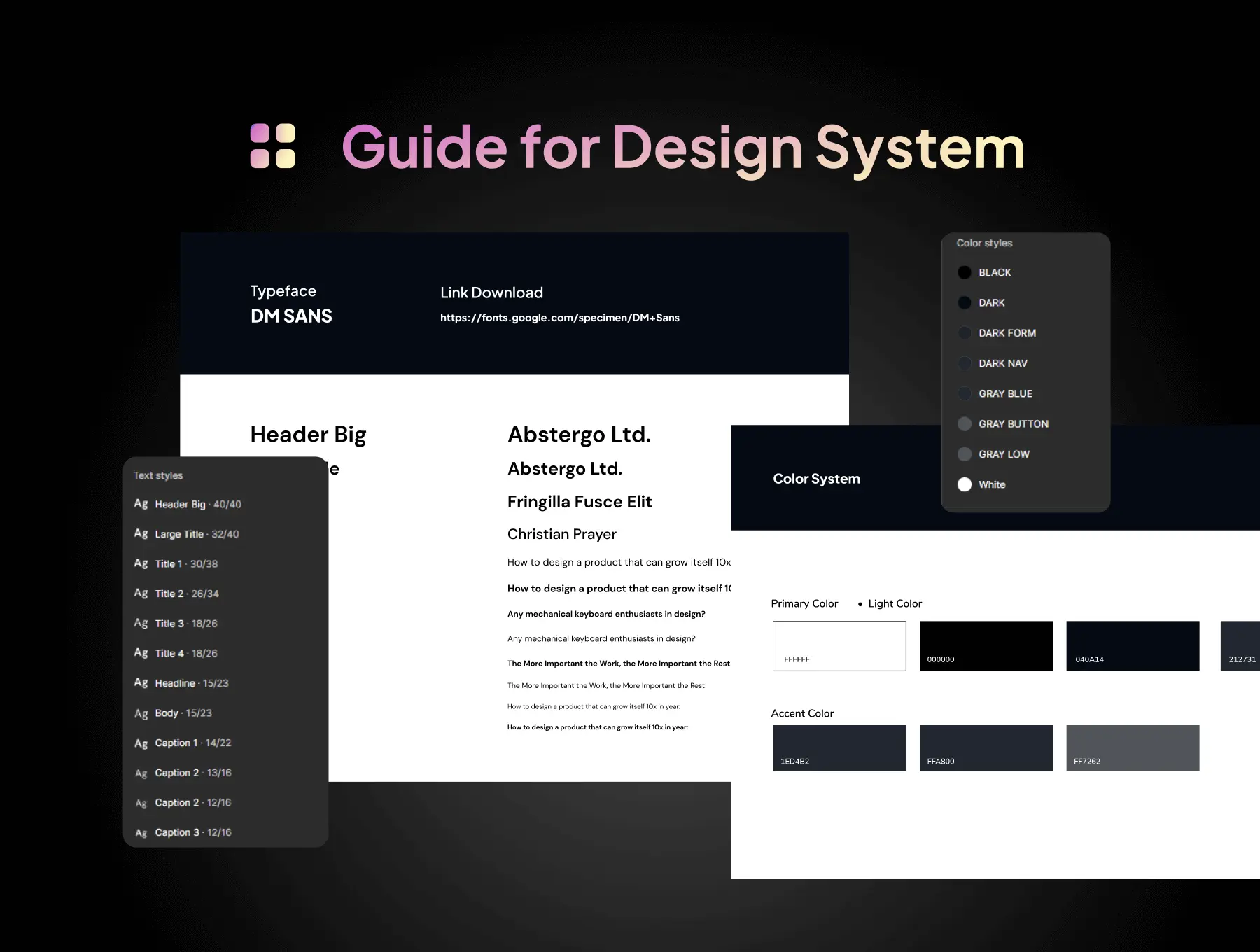Apply the Title 1 30/38 text style
This screenshot has height=952, width=1260.
pos(186,563)
